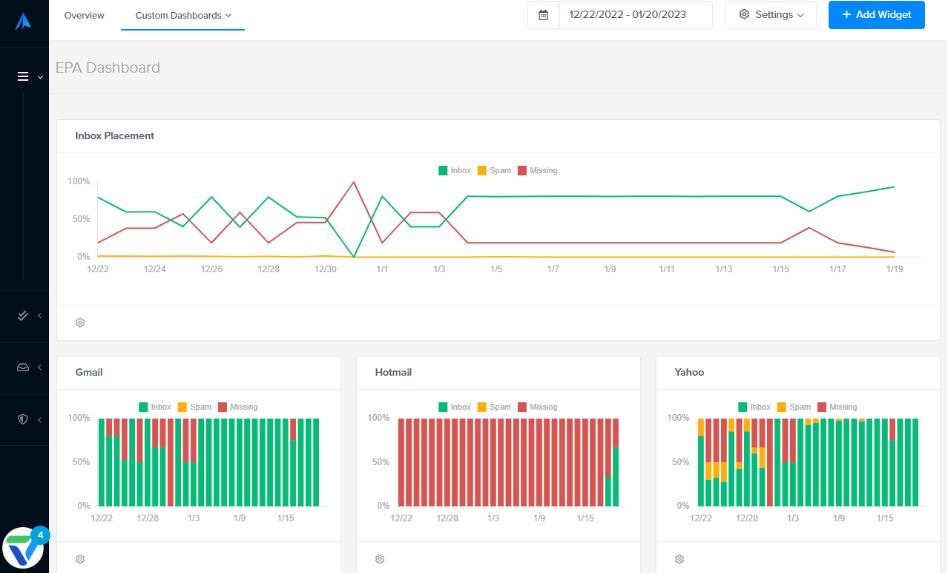The image size is (947, 573).
Task: Click the Add Widget button
Action: point(876,15)
